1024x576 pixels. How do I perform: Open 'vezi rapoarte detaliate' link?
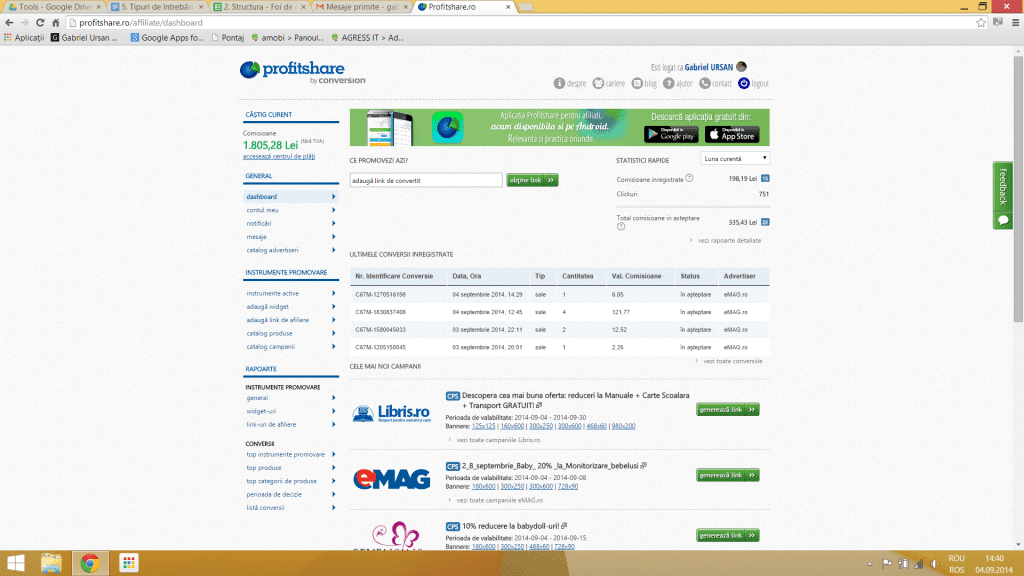coord(729,240)
